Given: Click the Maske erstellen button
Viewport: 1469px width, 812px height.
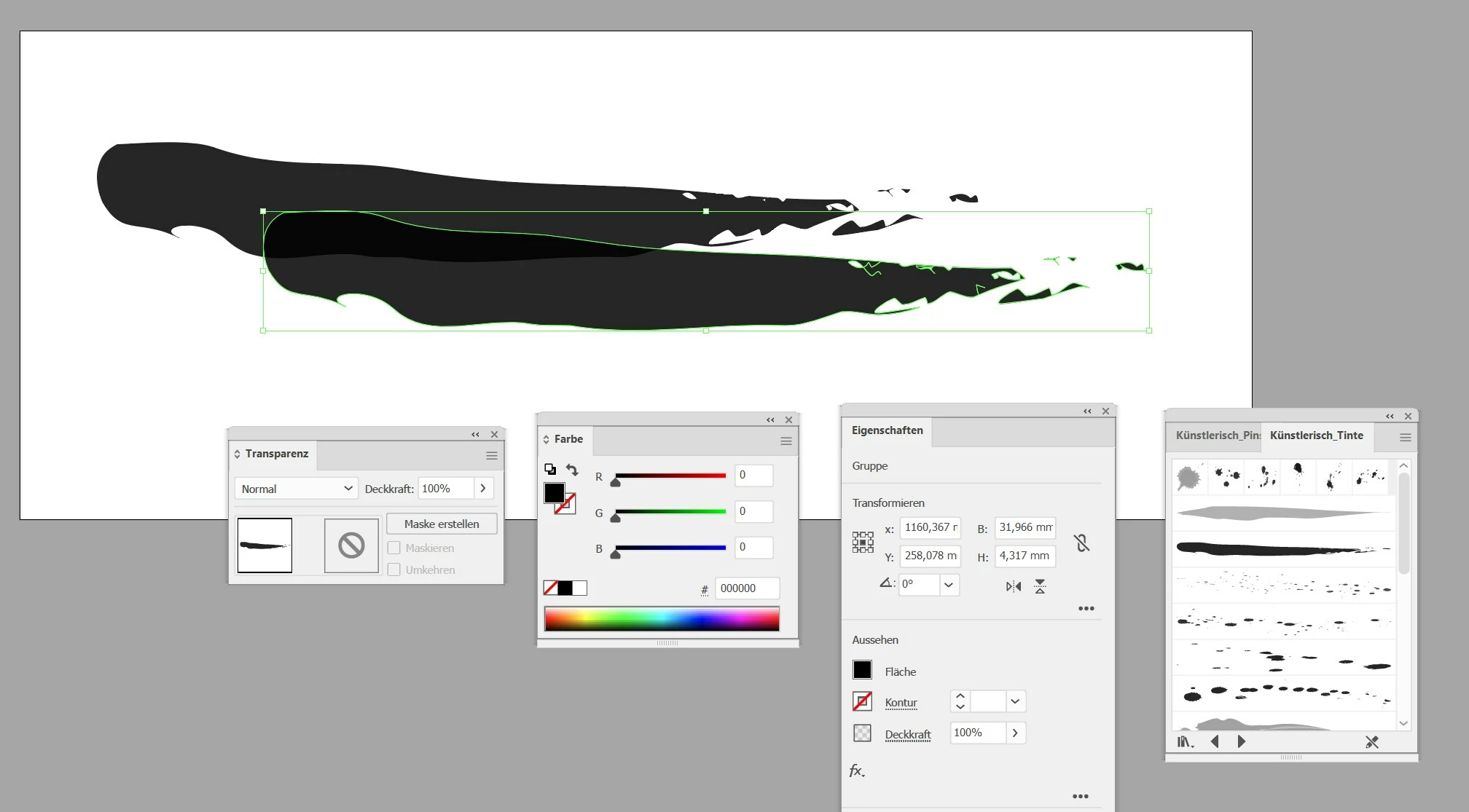Looking at the screenshot, I should point(442,524).
